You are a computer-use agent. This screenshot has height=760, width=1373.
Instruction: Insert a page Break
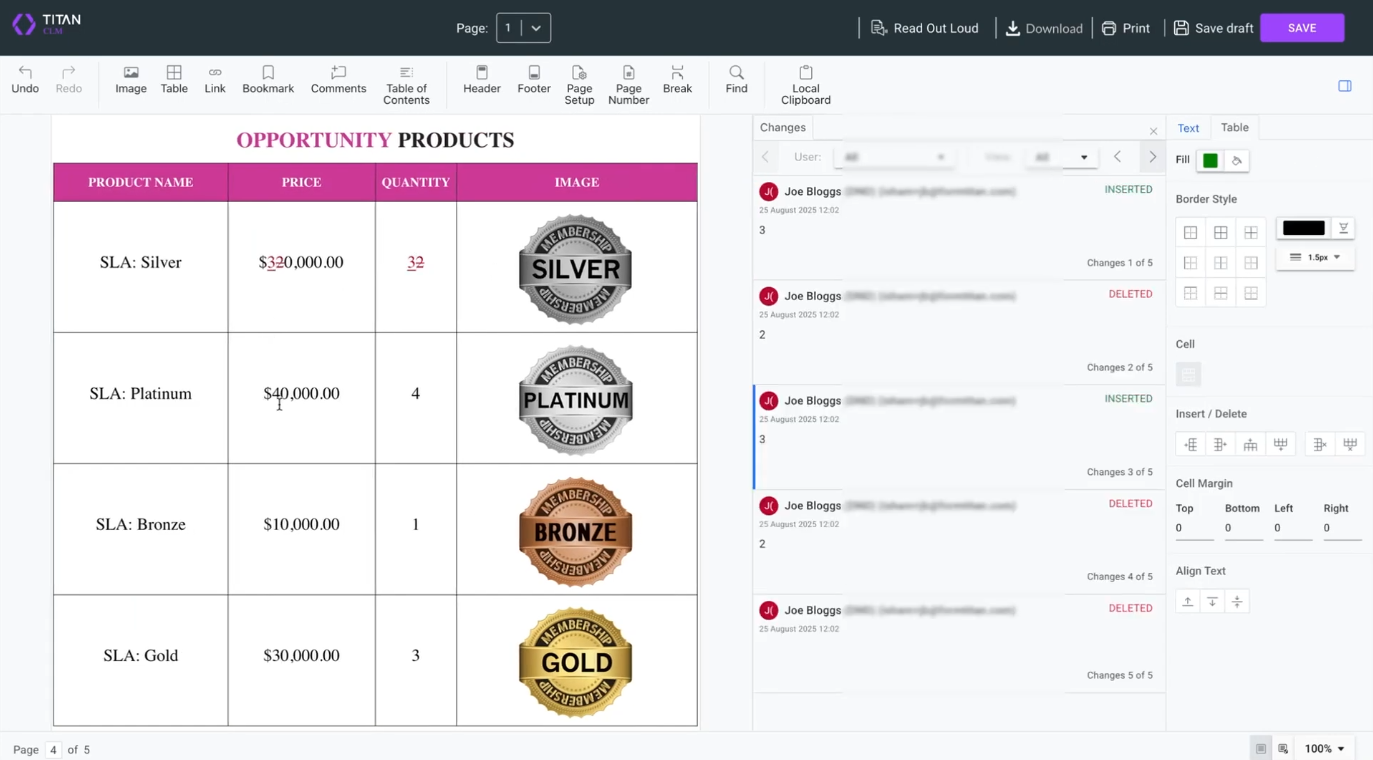(x=677, y=80)
